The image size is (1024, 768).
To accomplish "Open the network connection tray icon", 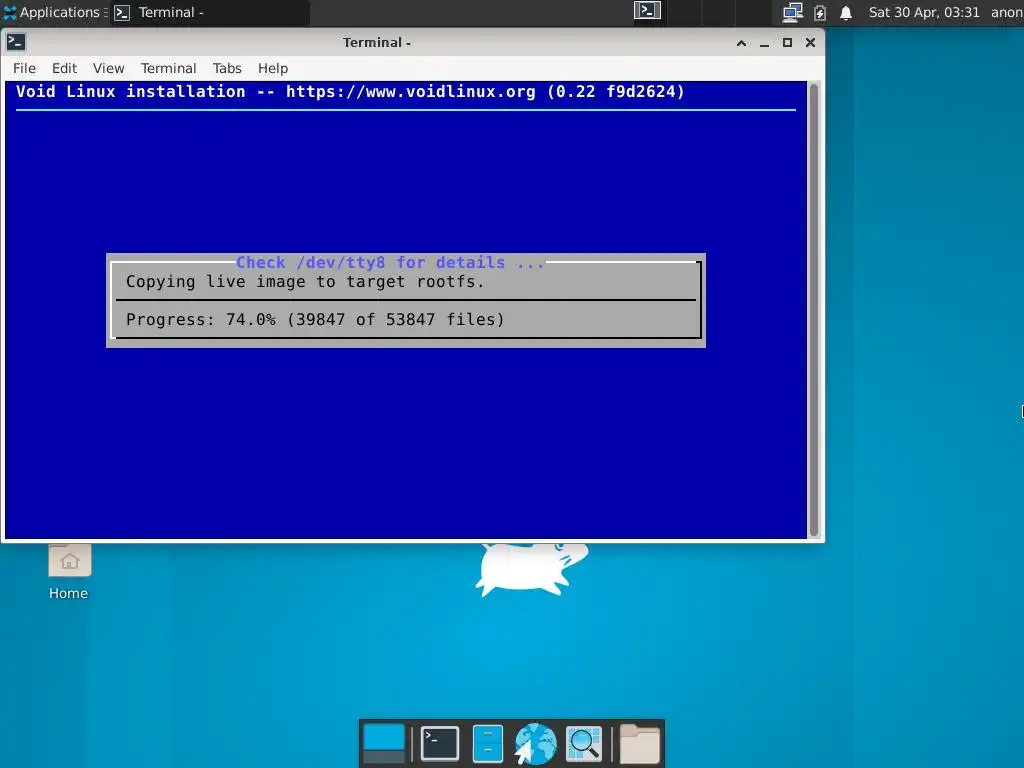I will click(x=792, y=12).
